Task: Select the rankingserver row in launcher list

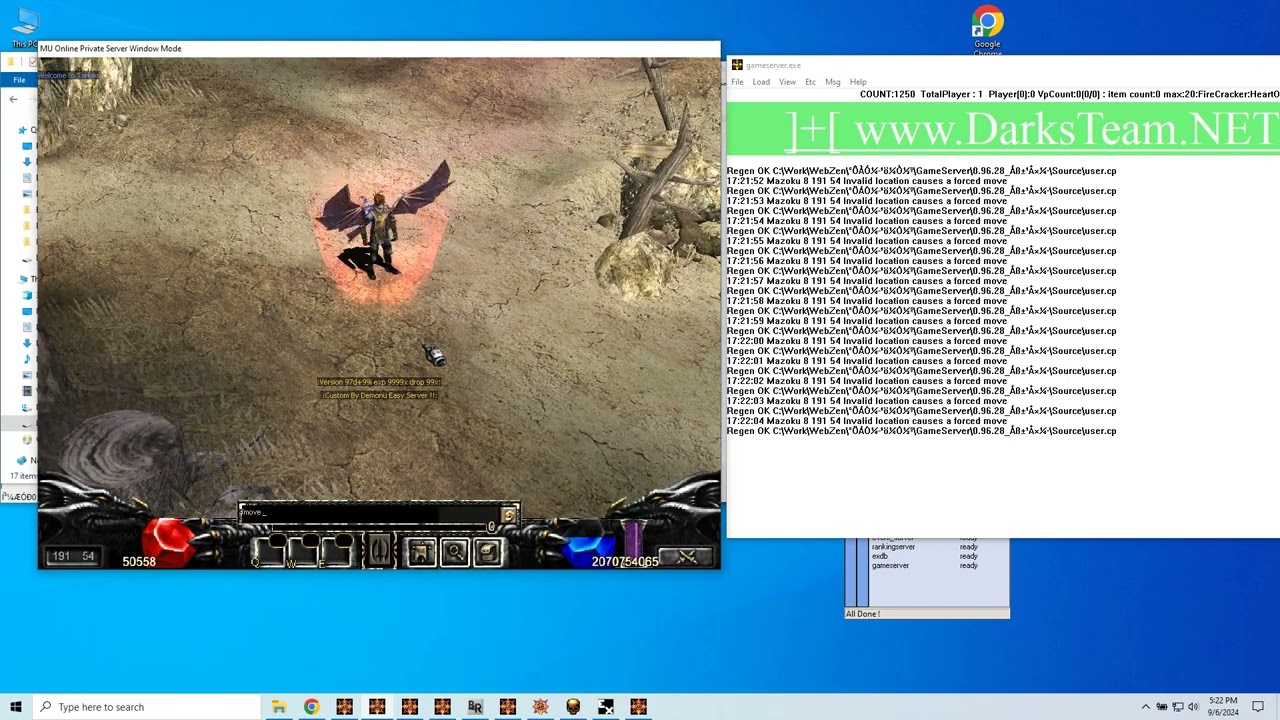Action: (x=924, y=547)
